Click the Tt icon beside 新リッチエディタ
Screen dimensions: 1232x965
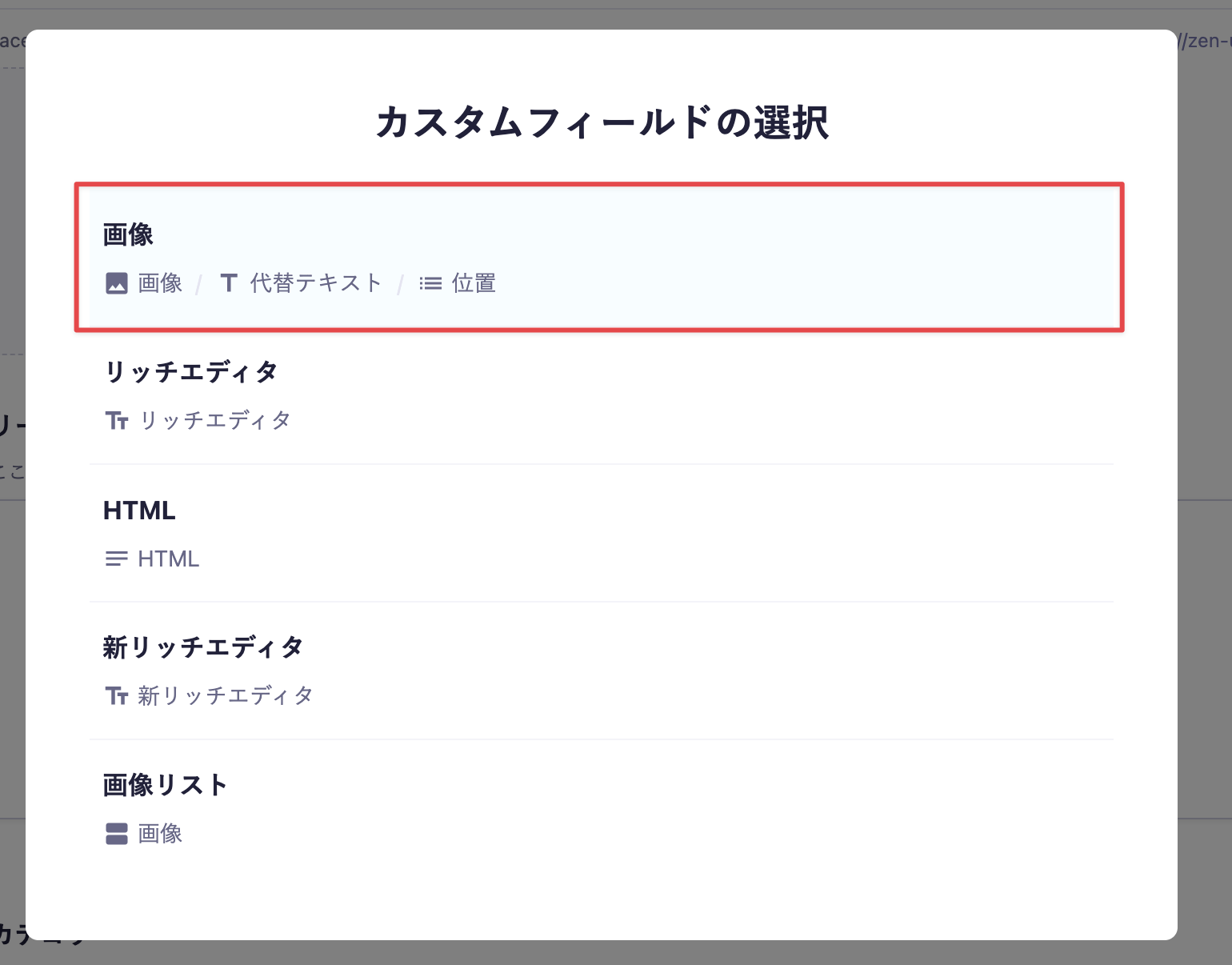pos(117,695)
